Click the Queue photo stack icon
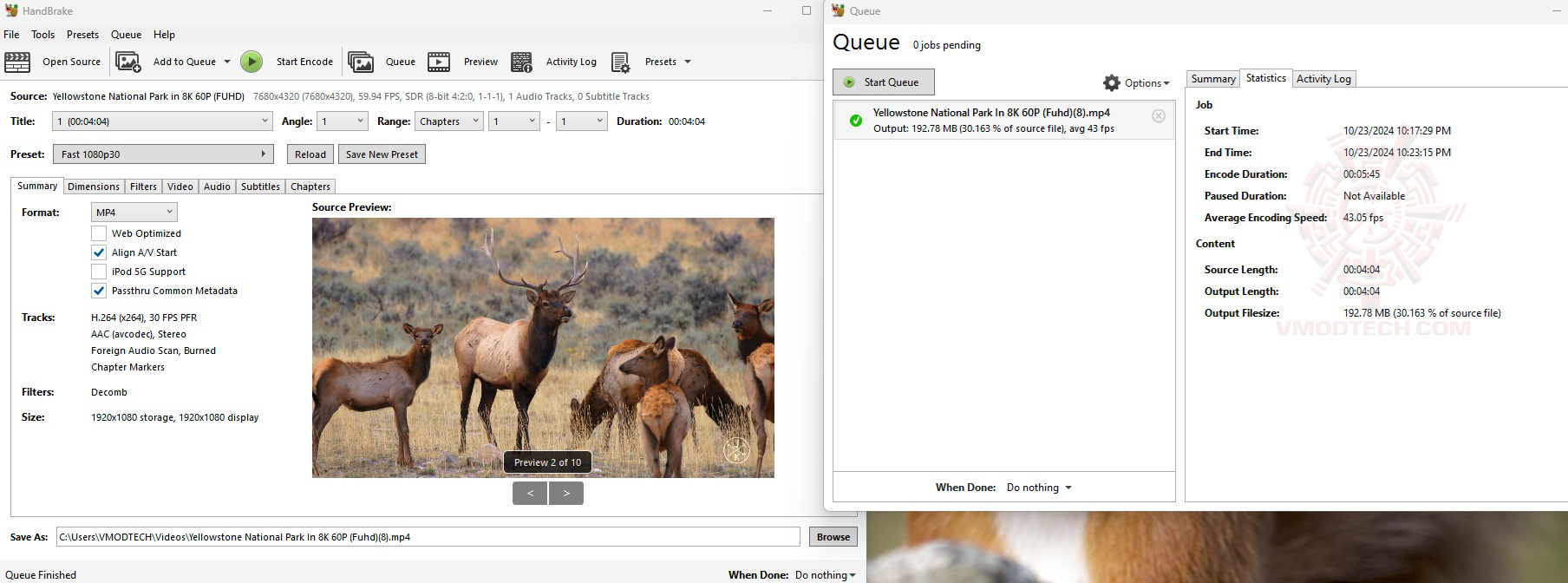This screenshot has width=1568, height=583. 361,62
